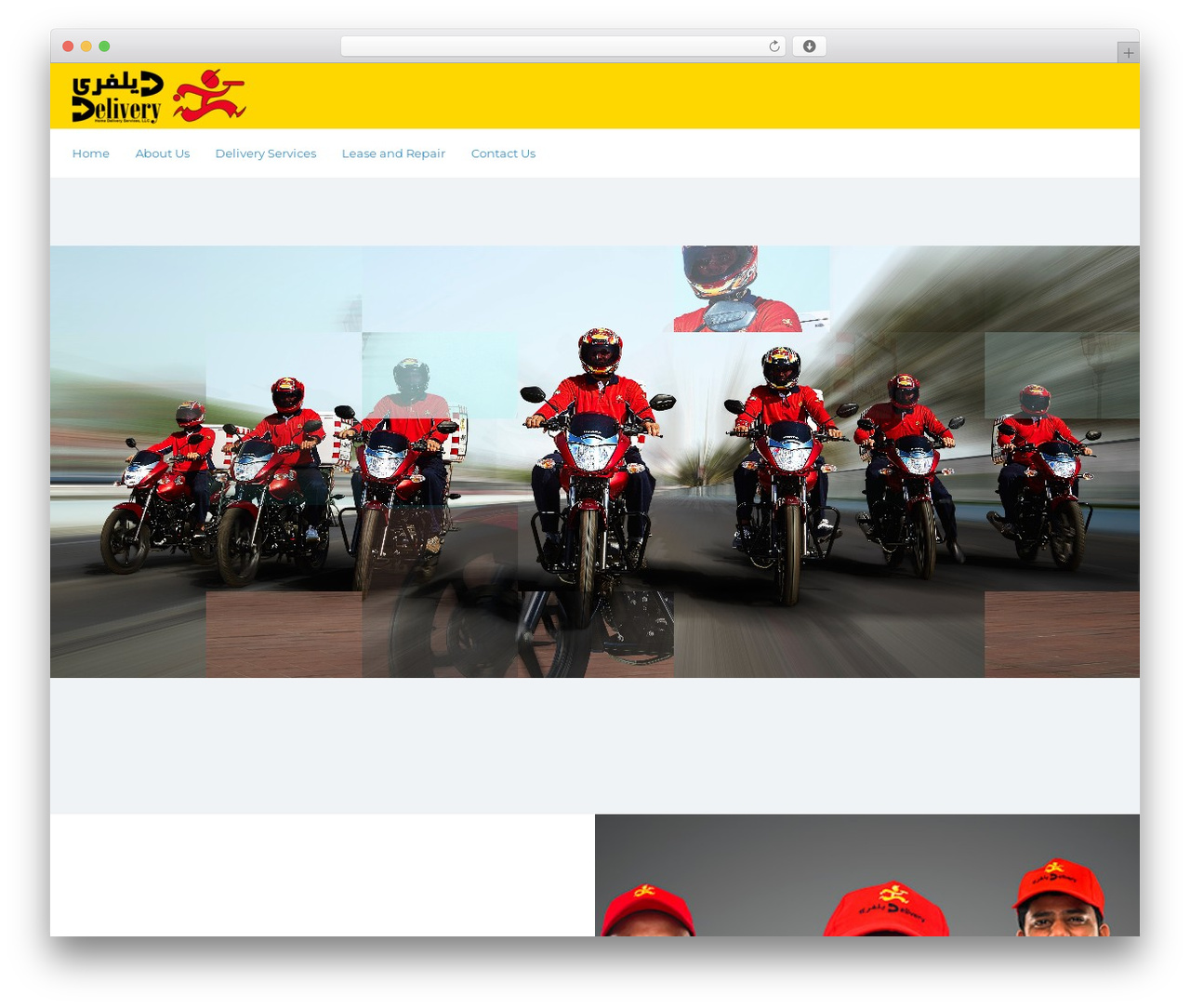Focus the browser address bar
The image size is (1190, 1008).
(562, 46)
